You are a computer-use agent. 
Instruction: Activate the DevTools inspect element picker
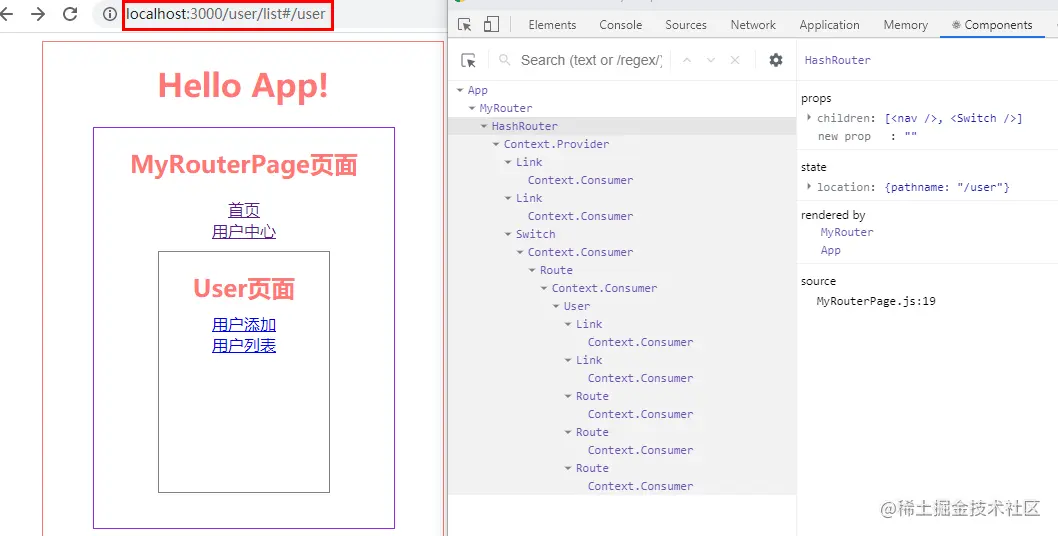[464, 25]
